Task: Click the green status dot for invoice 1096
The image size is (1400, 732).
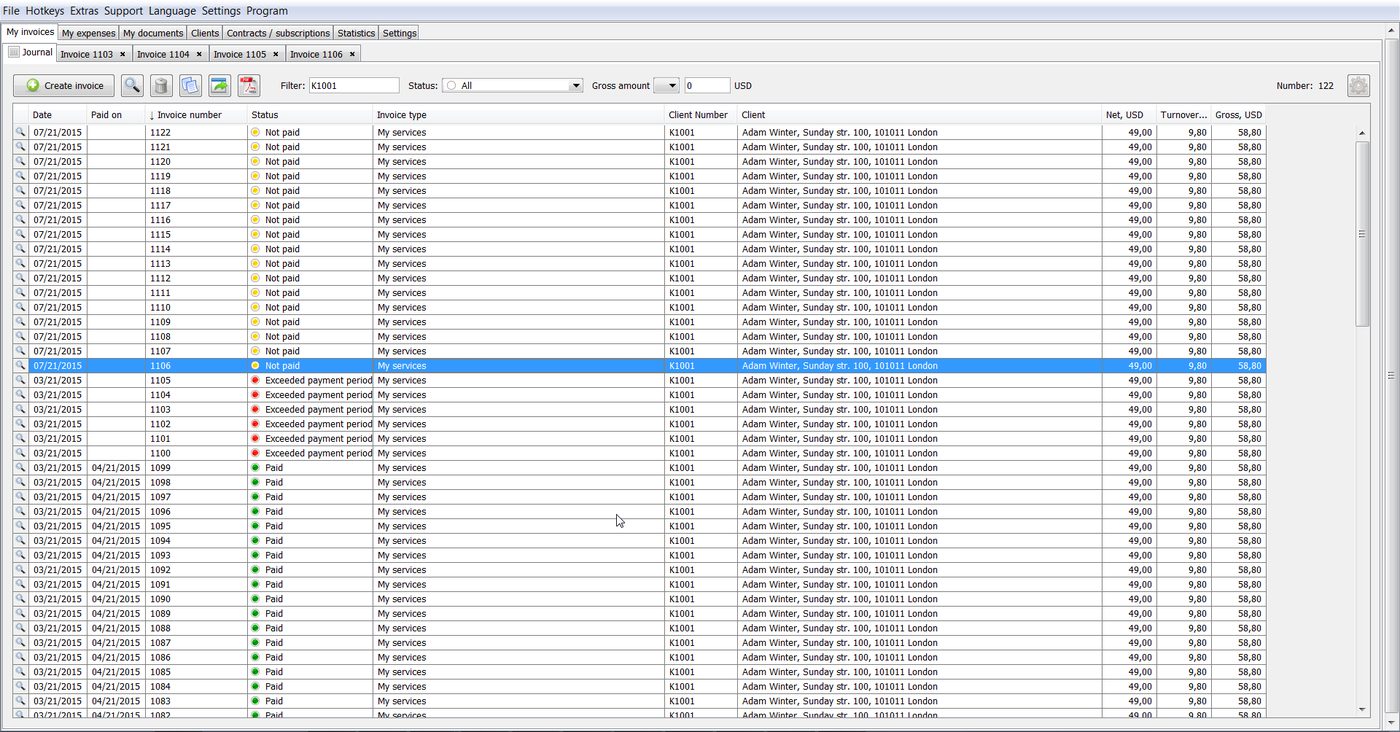Action: click(x=255, y=511)
